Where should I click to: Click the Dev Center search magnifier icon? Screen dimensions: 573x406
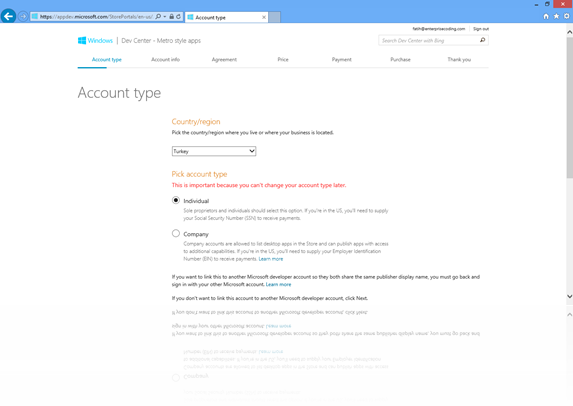tap(482, 40)
